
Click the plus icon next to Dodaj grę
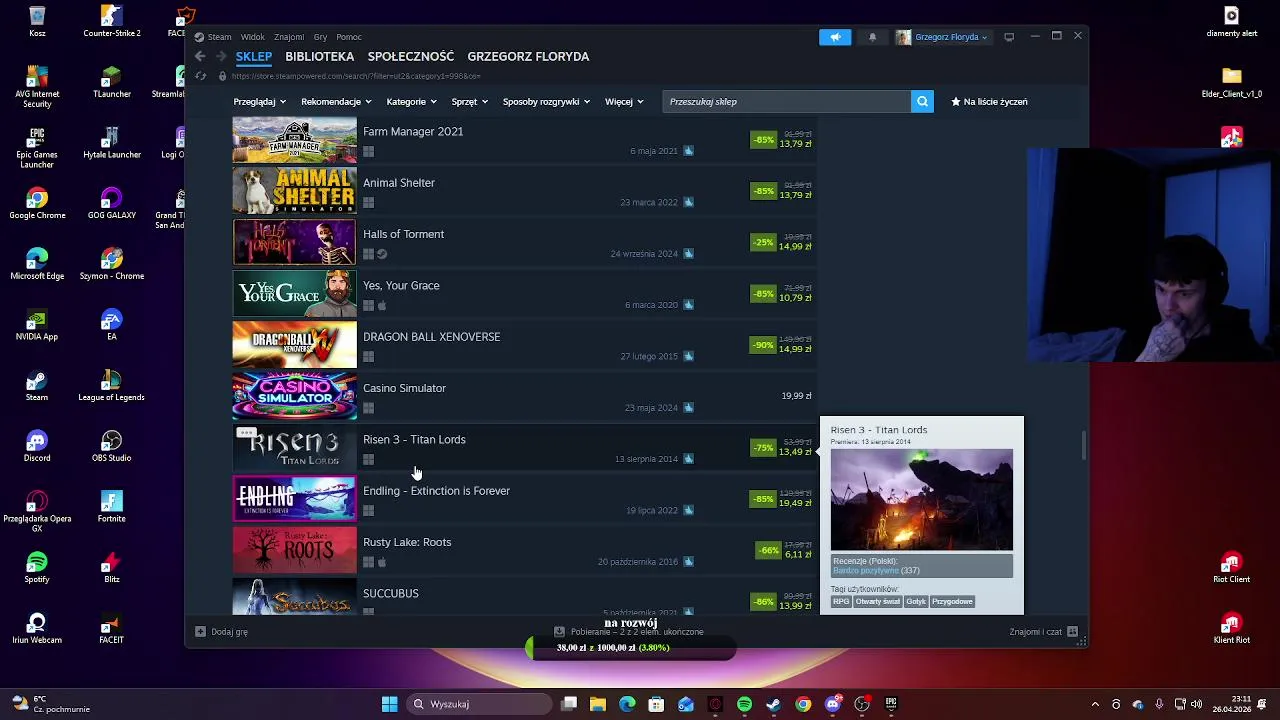pos(200,632)
